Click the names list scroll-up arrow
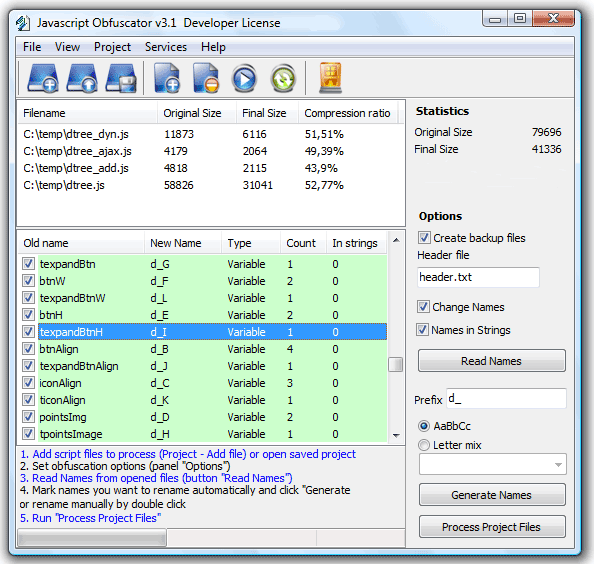Viewport: 594px width, 564px height. (x=396, y=240)
